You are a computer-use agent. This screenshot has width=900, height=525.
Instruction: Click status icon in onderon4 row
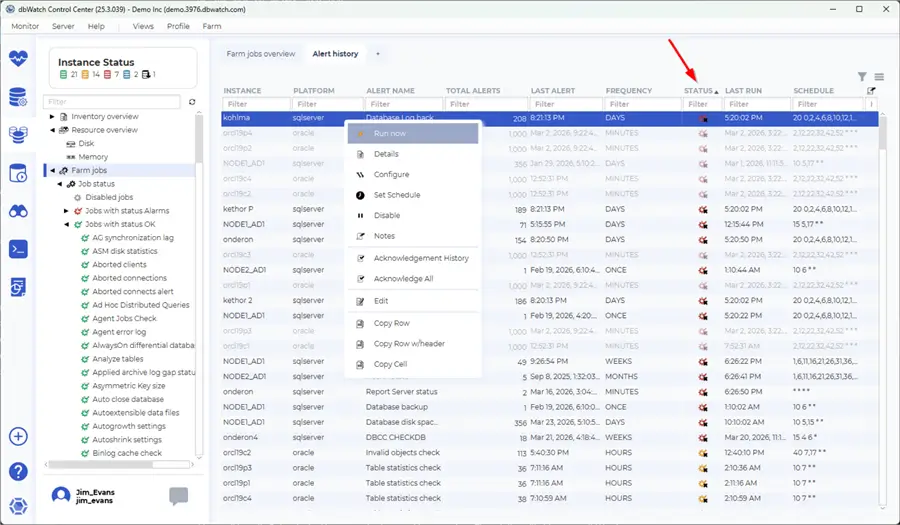point(703,438)
